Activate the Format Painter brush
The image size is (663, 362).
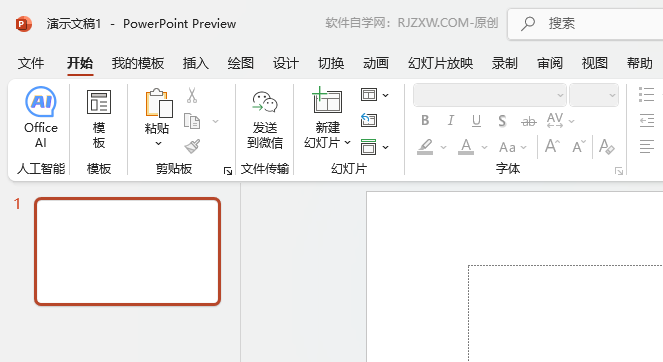pos(192,146)
